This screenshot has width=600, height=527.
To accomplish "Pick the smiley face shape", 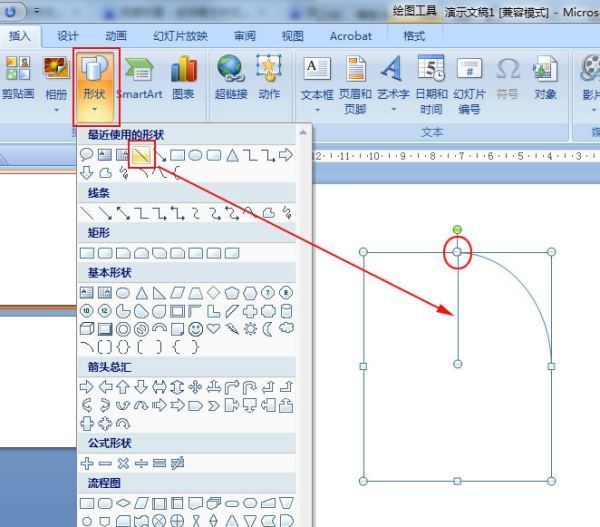I will pos(195,328).
